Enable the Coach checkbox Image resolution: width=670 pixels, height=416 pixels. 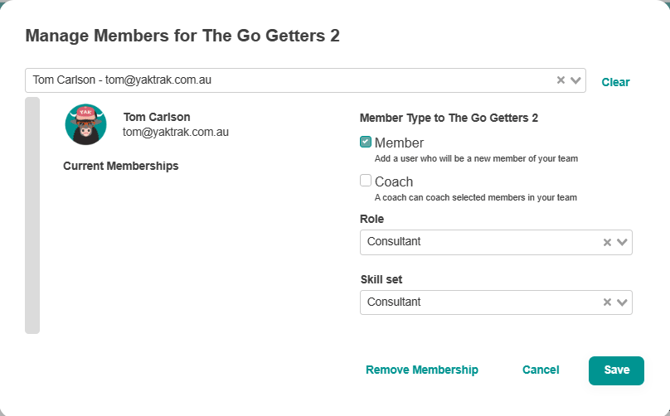pyautogui.click(x=366, y=181)
